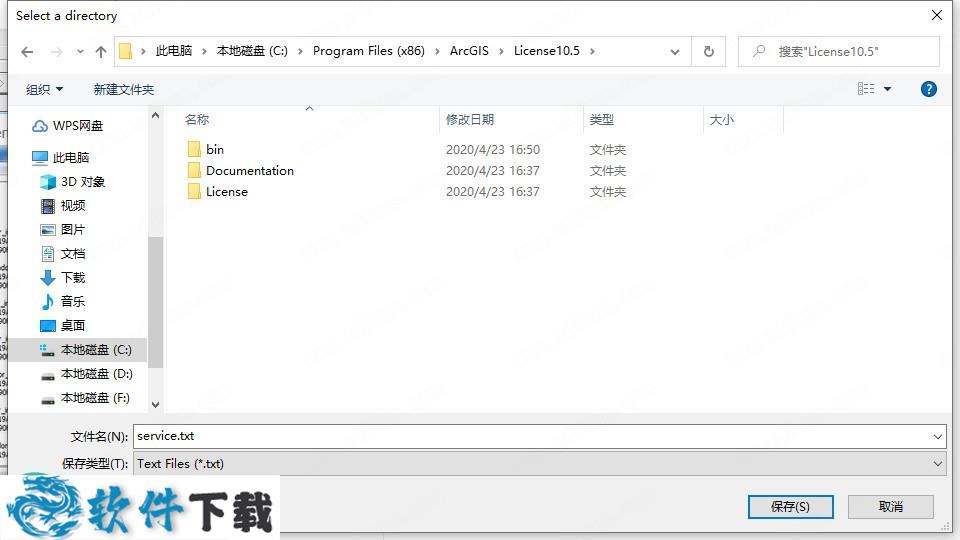
Task: Select the Documentation folder
Action: (250, 171)
